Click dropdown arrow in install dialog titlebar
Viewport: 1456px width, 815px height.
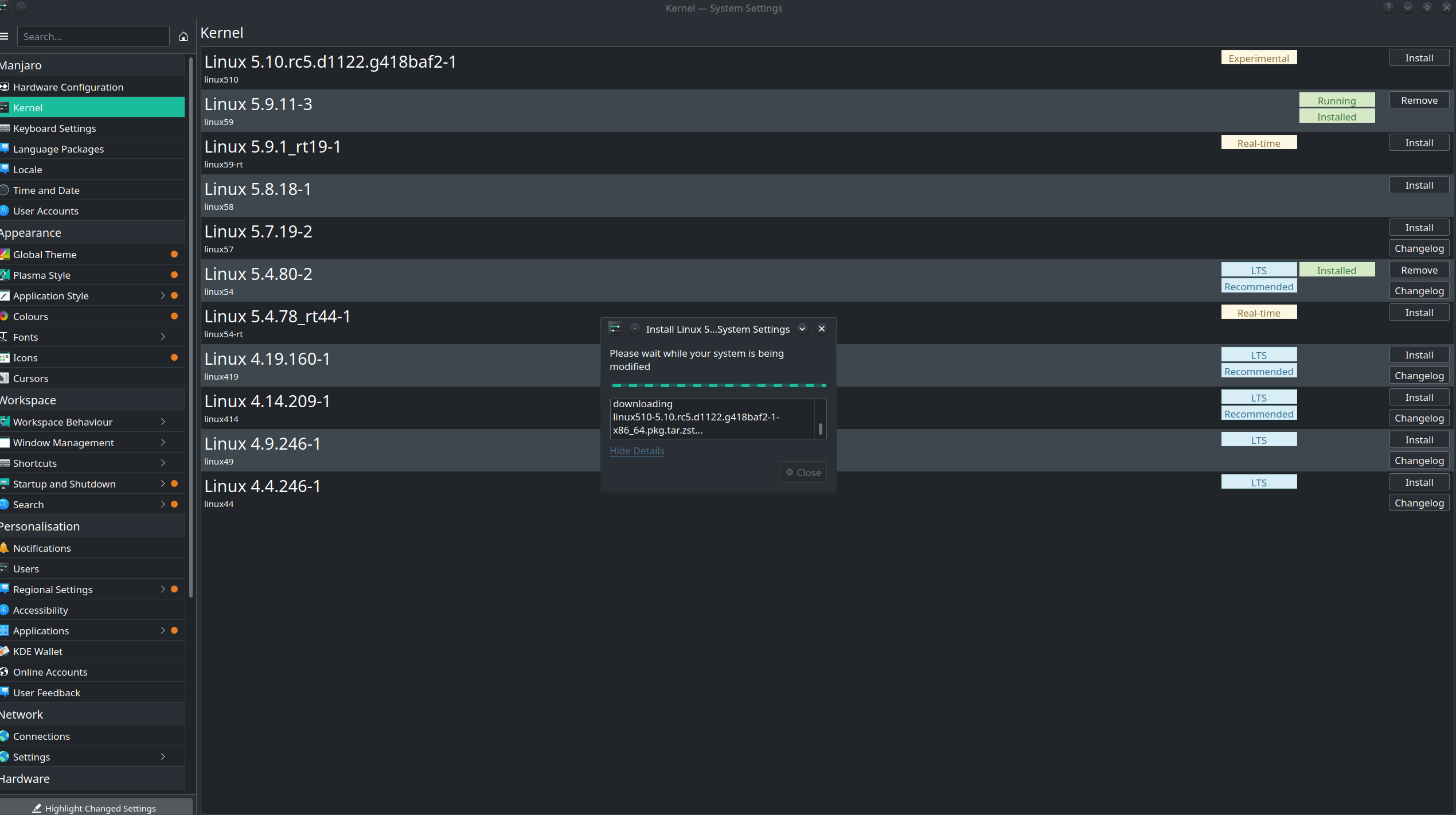(x=802, y=329)
